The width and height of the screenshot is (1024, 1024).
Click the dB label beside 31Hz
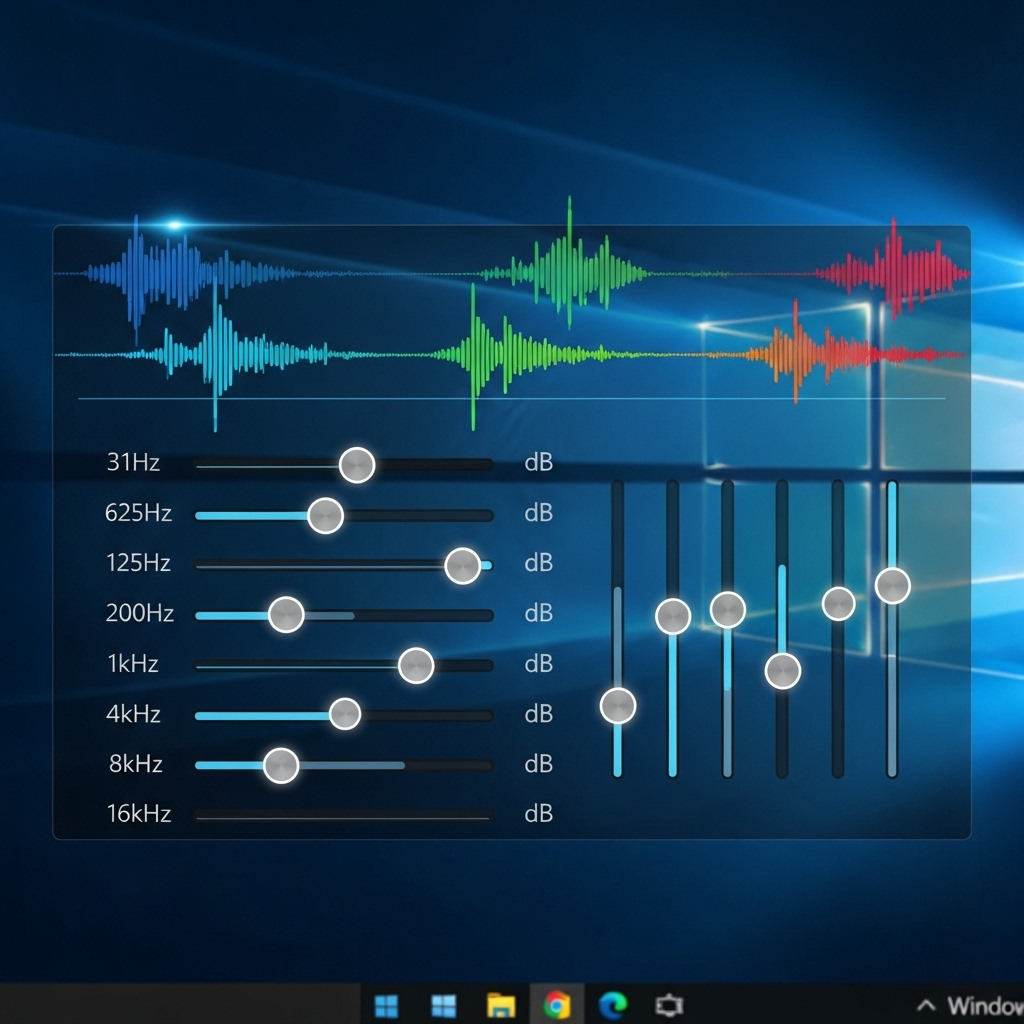pos(537,463)
